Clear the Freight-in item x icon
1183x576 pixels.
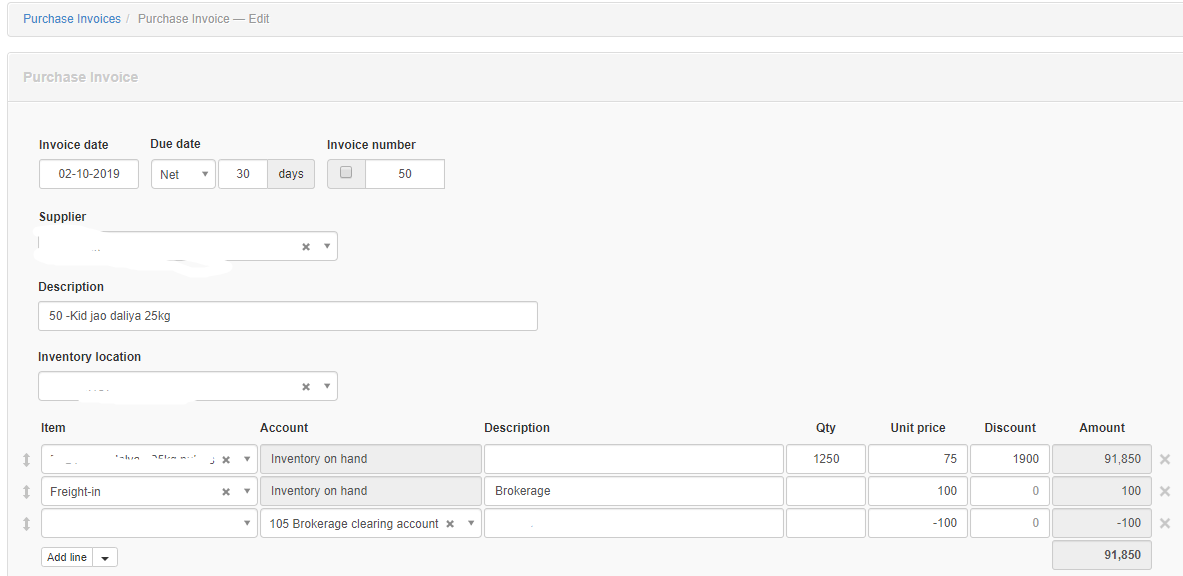click(x=226, y=492)
